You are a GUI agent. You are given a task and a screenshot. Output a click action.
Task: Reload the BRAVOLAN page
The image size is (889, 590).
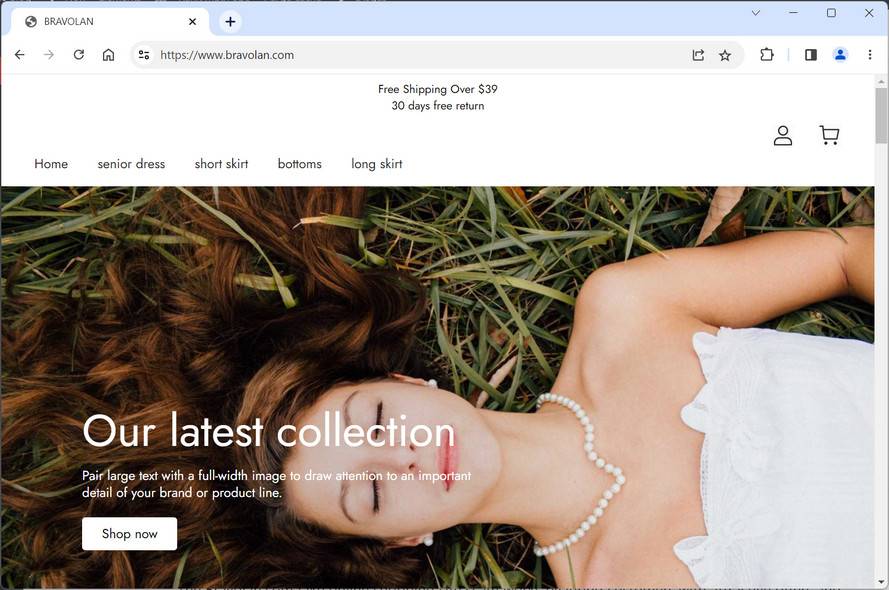pos(79,55)
